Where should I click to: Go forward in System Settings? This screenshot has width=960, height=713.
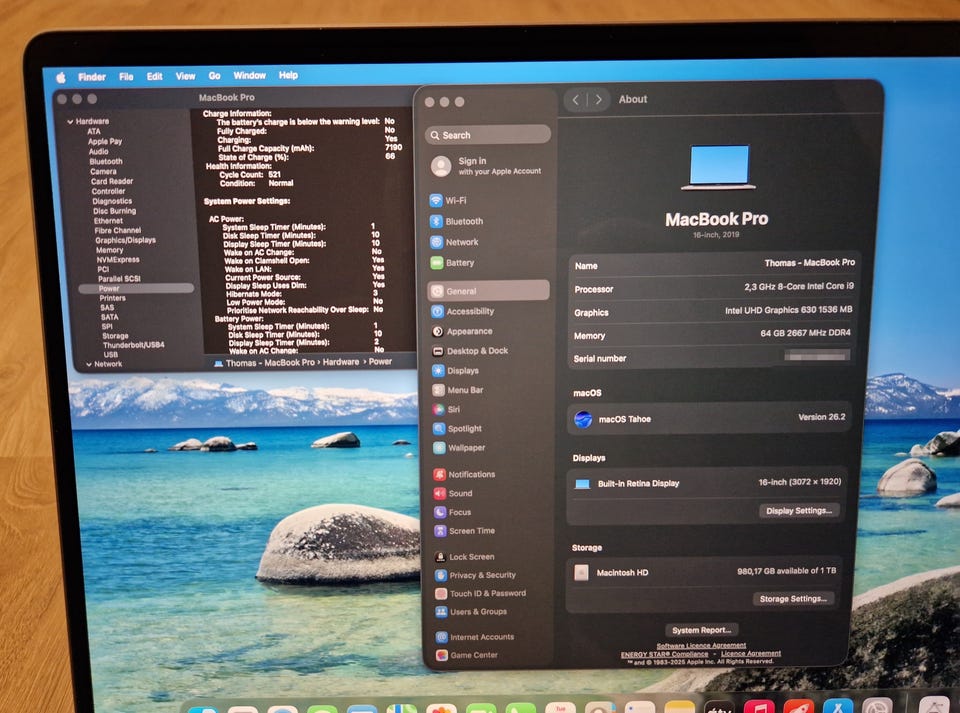pos(599,99)
